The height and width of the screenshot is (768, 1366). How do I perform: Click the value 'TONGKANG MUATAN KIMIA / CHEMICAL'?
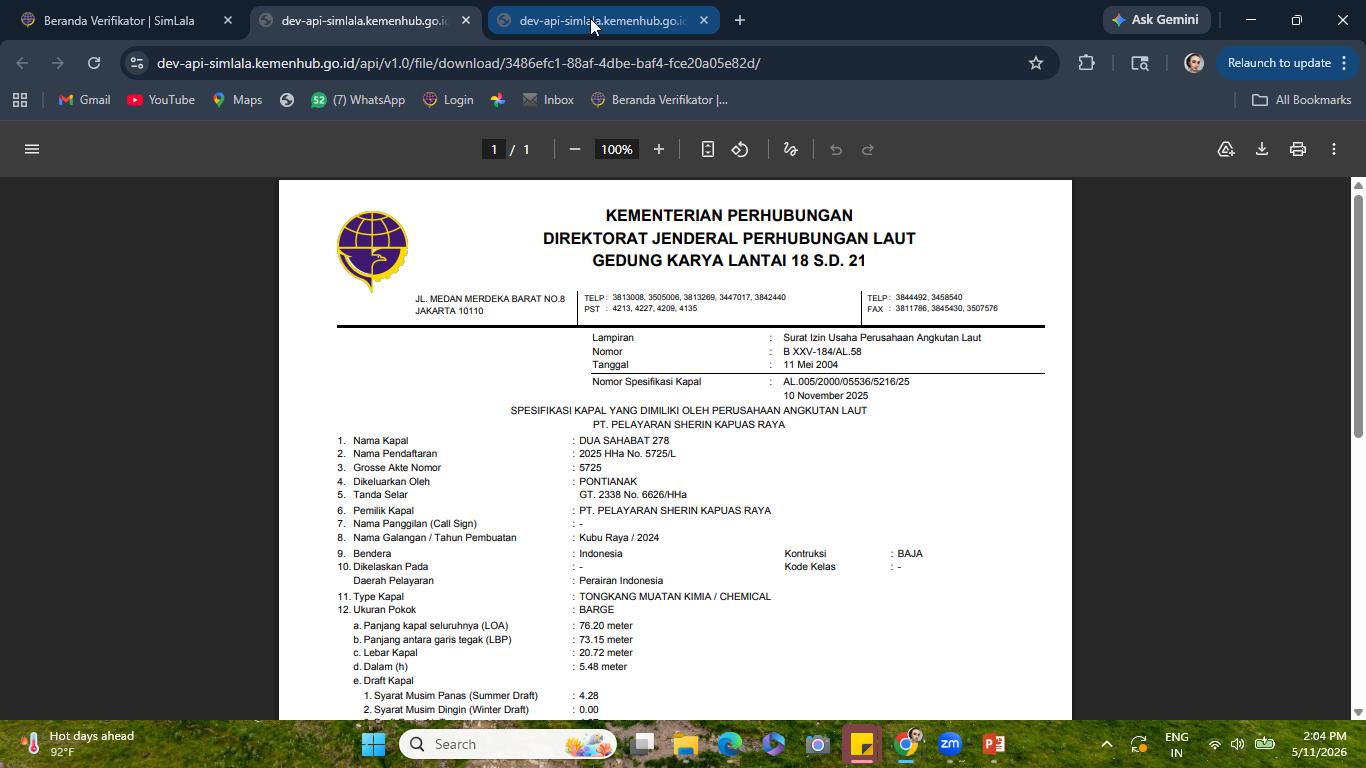coord(675,597)
